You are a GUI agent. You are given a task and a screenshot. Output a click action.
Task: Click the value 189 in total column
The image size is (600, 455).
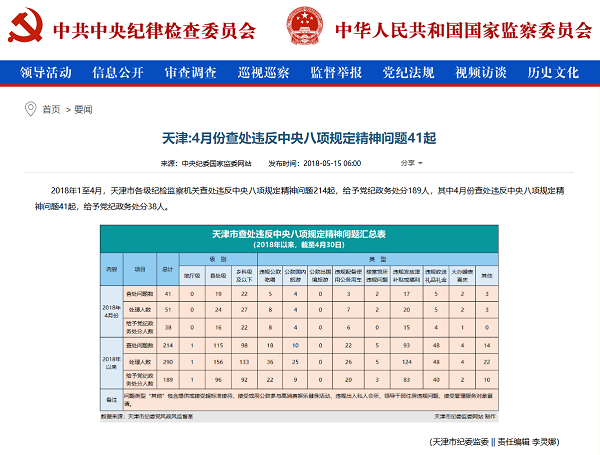point(168,380)
